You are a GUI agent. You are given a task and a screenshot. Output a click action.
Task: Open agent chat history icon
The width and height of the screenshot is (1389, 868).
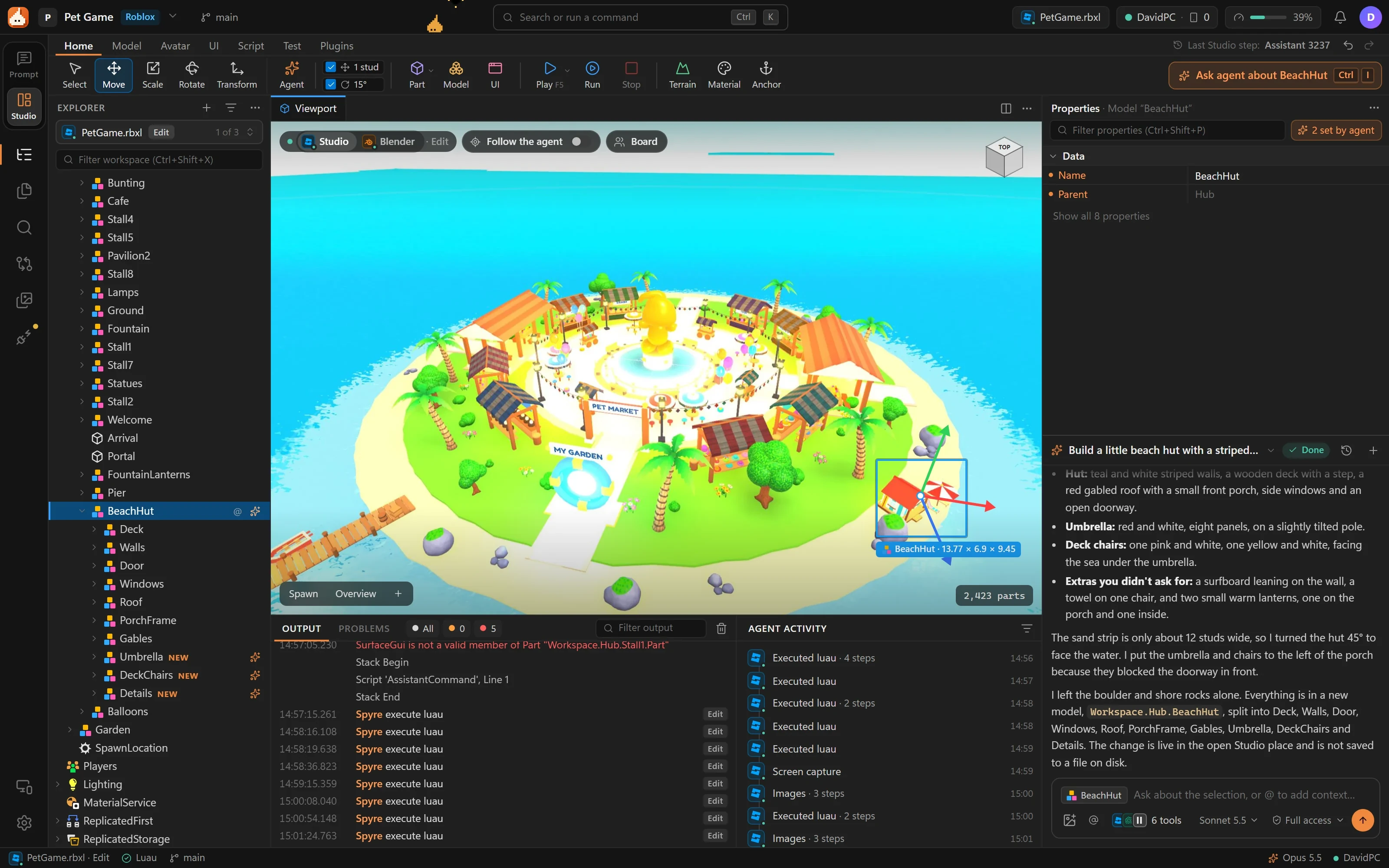pyautogui.click(x=1346, y=450)
